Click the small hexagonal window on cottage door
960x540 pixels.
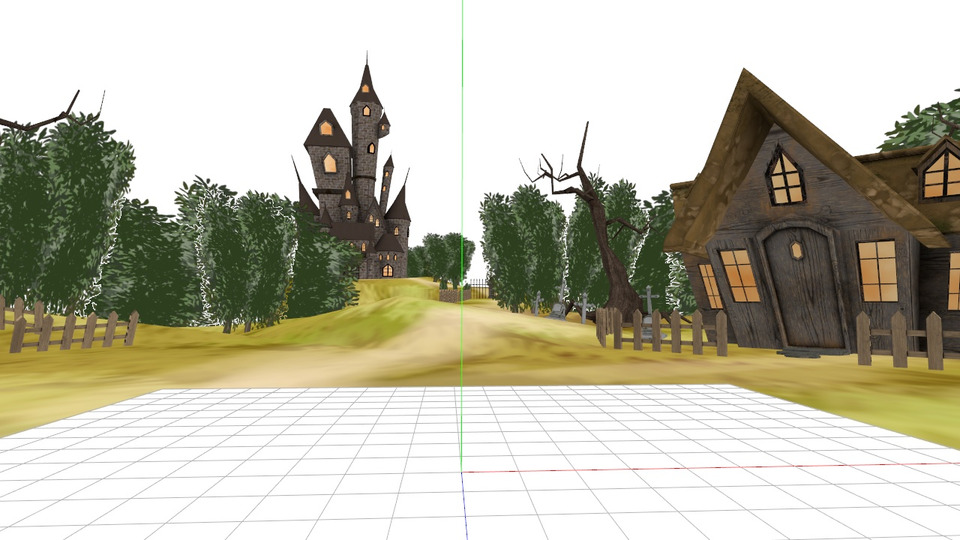pyautogui.click(x=796, y=250)
